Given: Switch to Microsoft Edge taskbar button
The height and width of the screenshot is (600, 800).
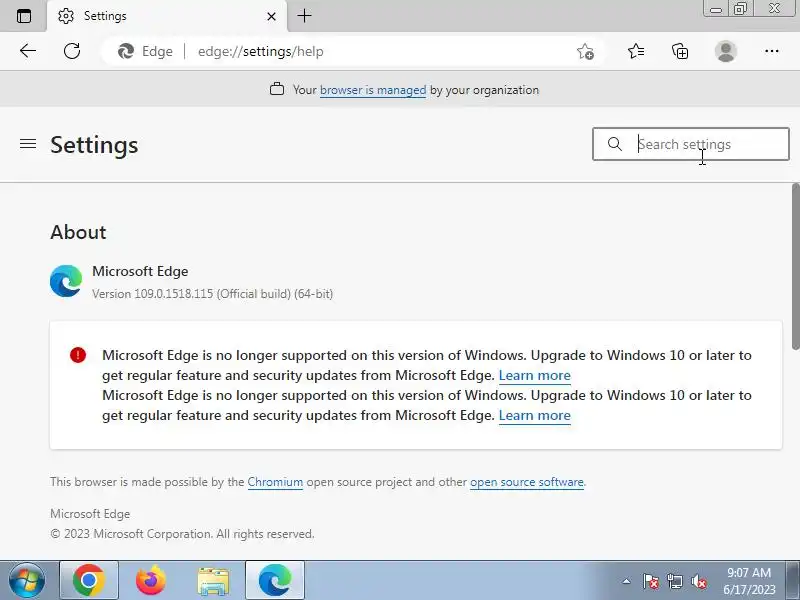Looking at the screenshot, I should click(x=275, y=581).
